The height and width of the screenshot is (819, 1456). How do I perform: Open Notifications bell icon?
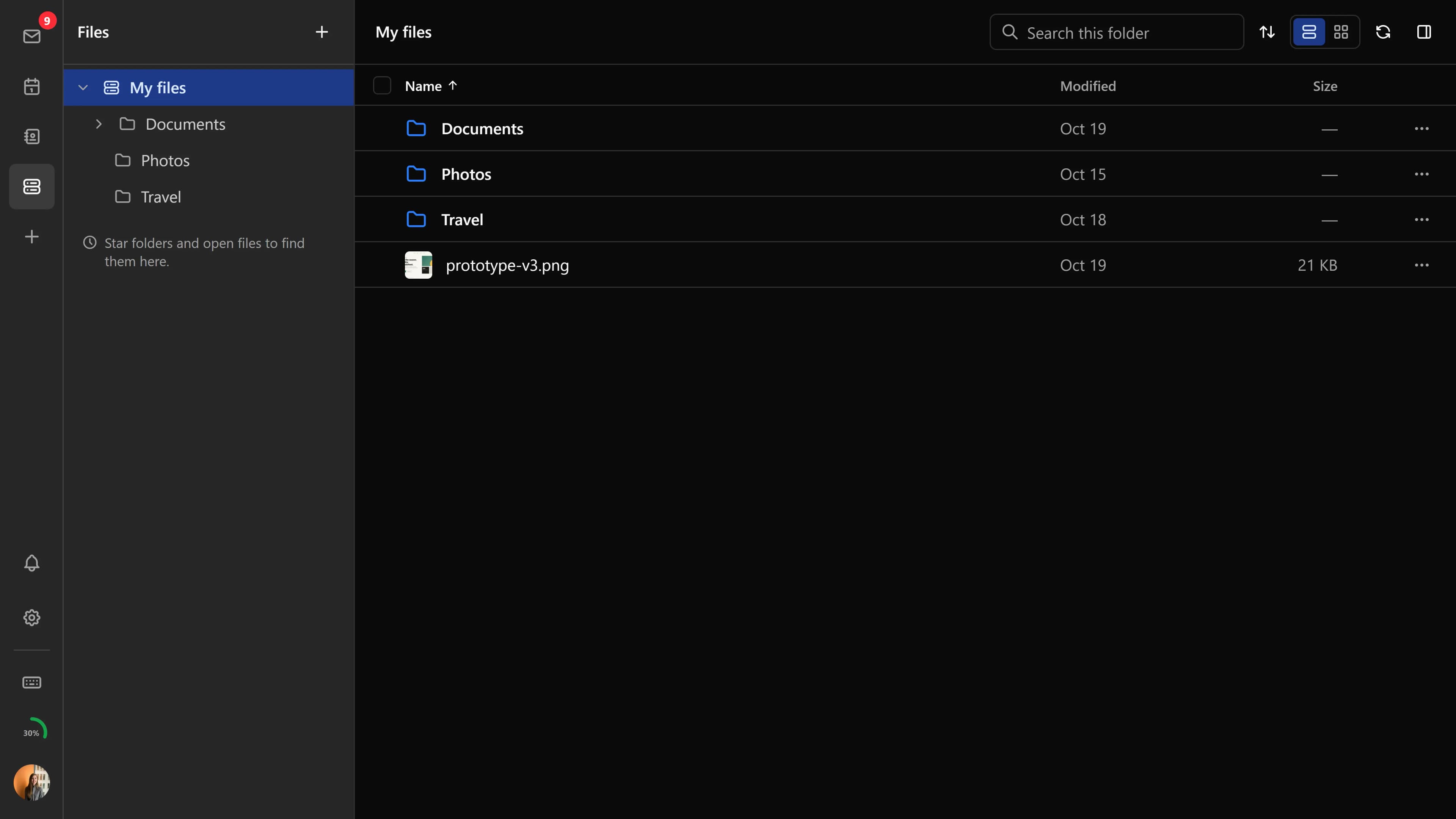31,563
